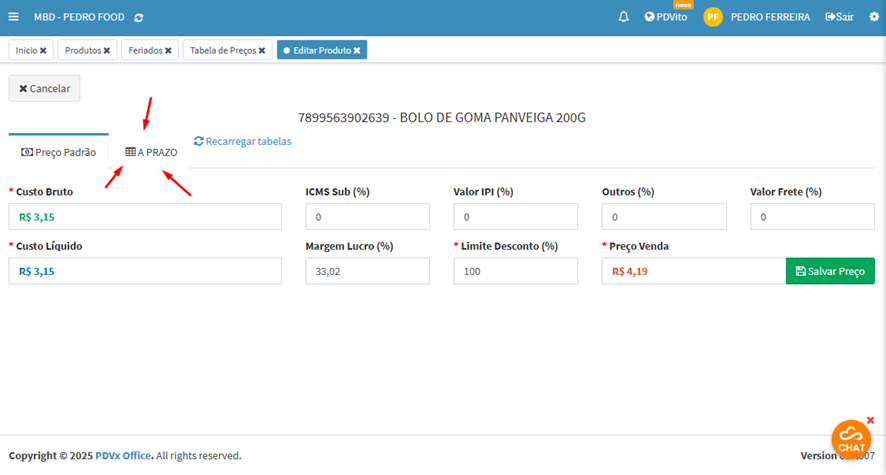Close the Inicio tab
Viewport: 886px width, 475px height.
pos(43,50)
